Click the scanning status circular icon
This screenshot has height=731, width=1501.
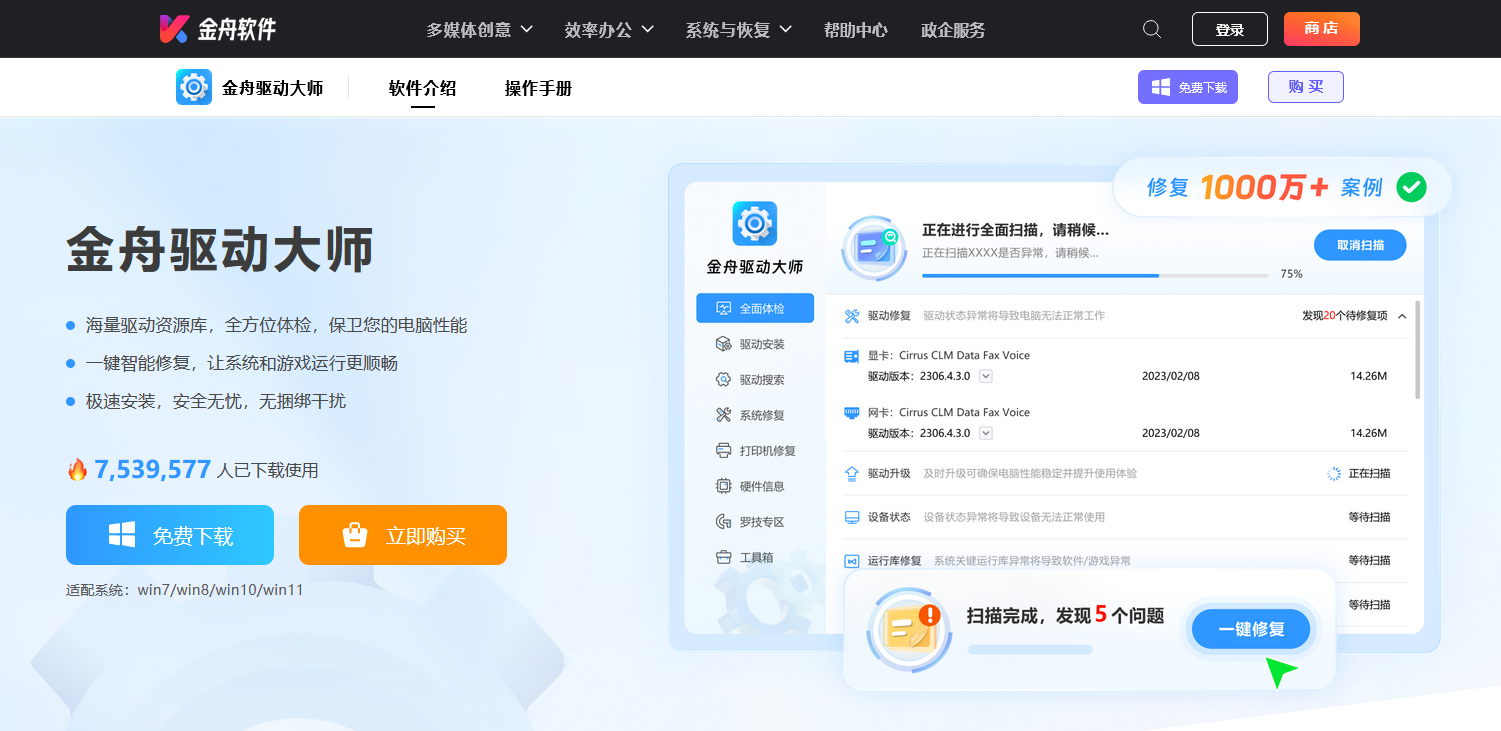pos(875,247)
